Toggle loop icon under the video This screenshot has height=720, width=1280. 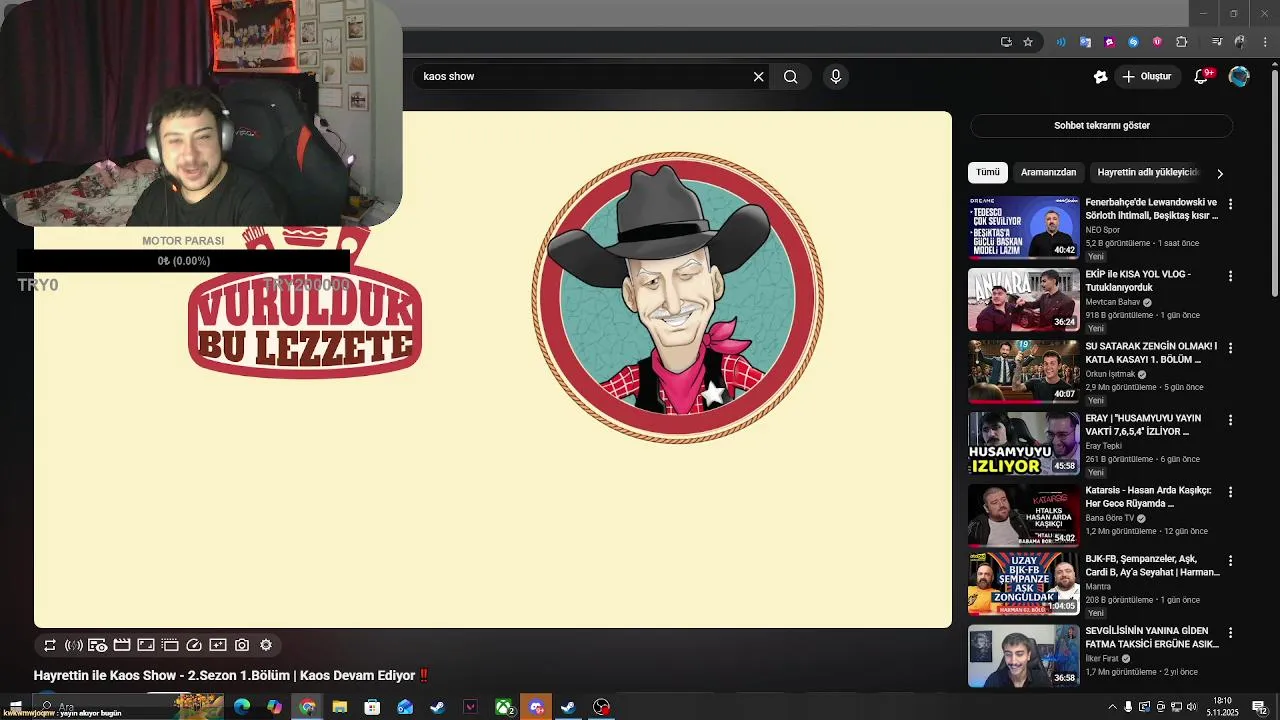point(49,645)
